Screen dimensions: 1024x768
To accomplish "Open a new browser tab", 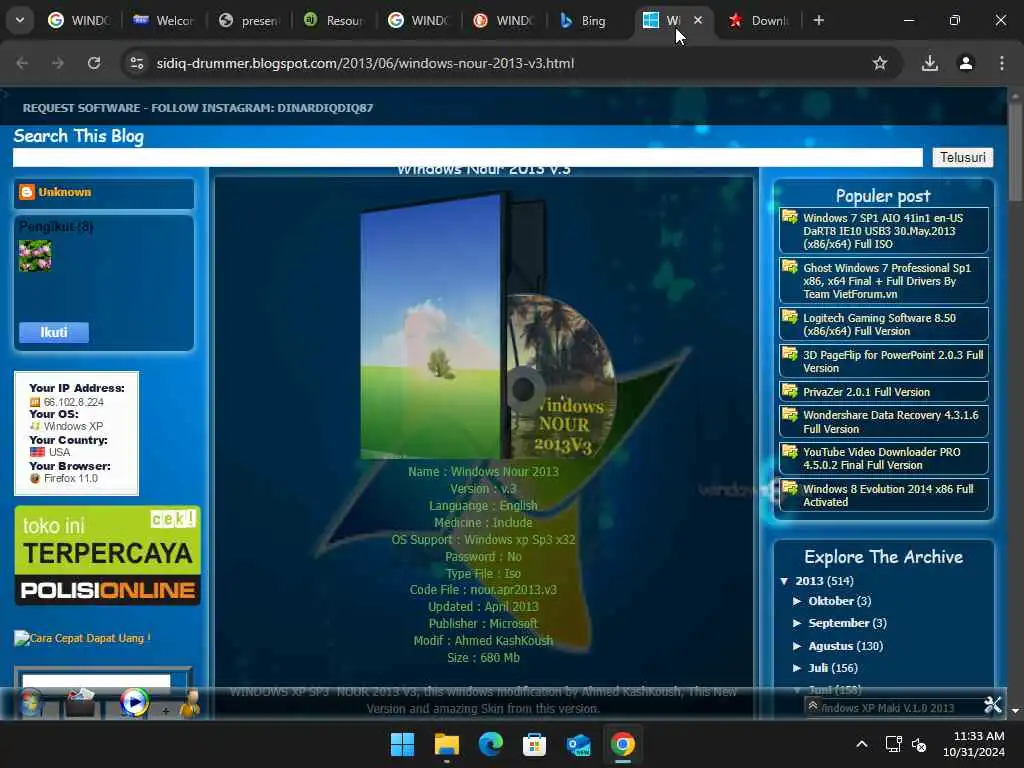I will [x=818, y=20].
